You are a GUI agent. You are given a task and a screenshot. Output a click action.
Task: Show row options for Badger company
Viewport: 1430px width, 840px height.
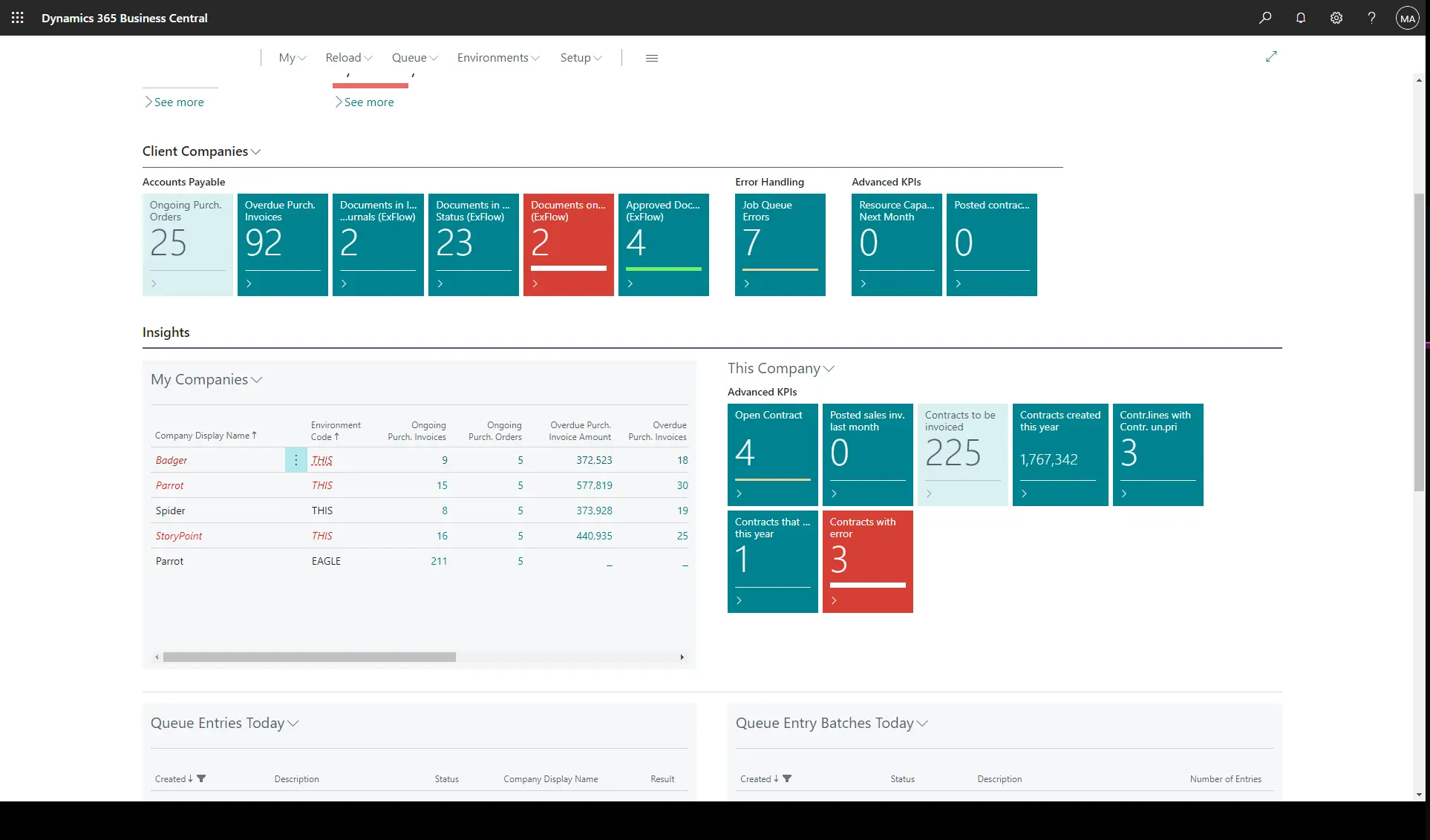[x=296, y=460]
